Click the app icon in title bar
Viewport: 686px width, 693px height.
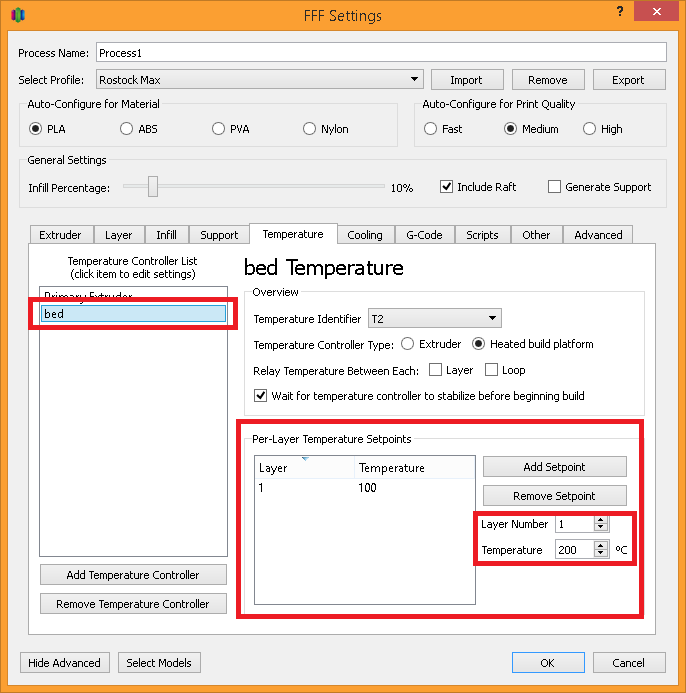(18, 15)
